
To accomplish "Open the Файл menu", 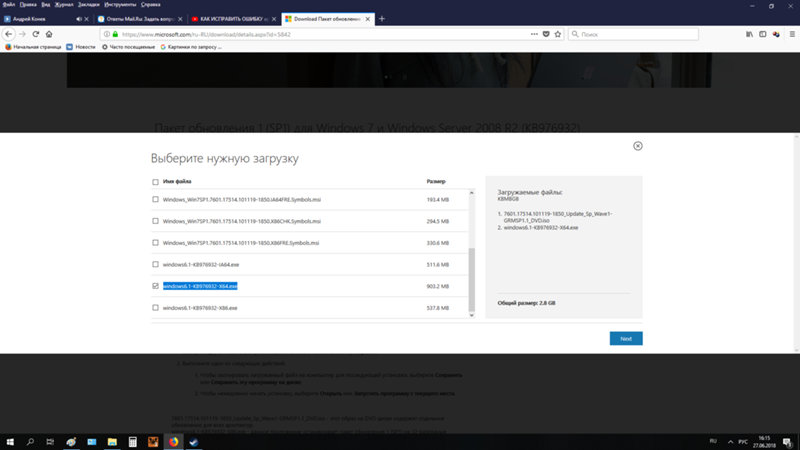I will (9, 5).
